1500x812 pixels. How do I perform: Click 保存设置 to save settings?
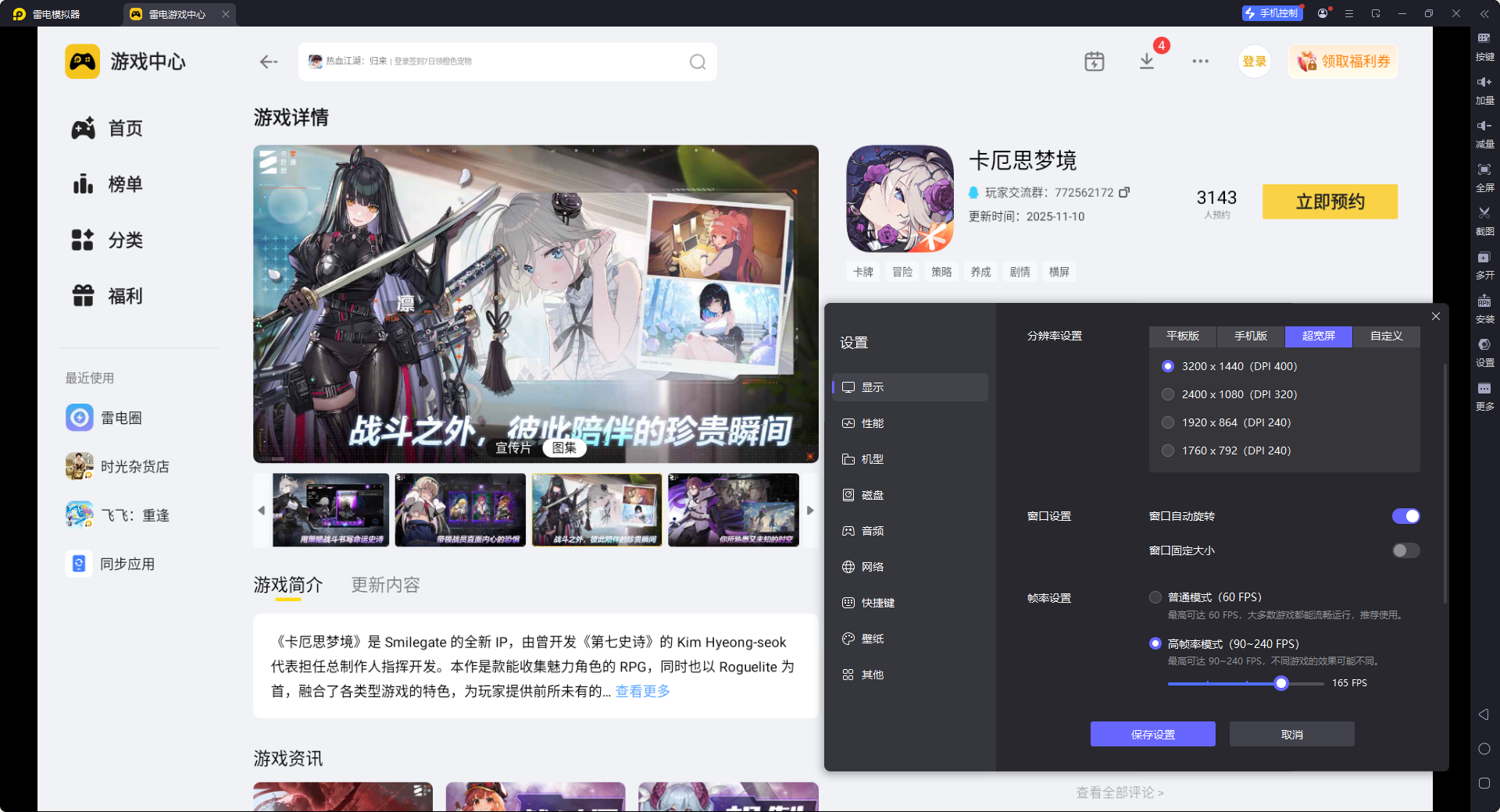(x=1153, y=734)
